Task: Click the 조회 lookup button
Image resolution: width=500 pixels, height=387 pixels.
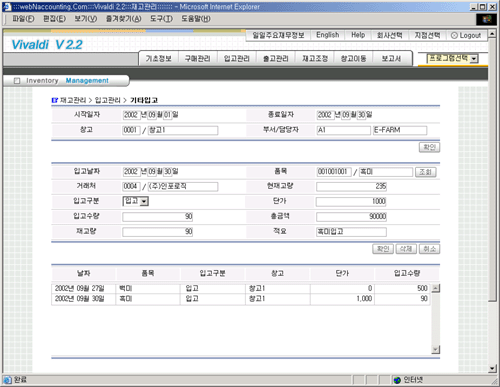Action: [426, 172]
